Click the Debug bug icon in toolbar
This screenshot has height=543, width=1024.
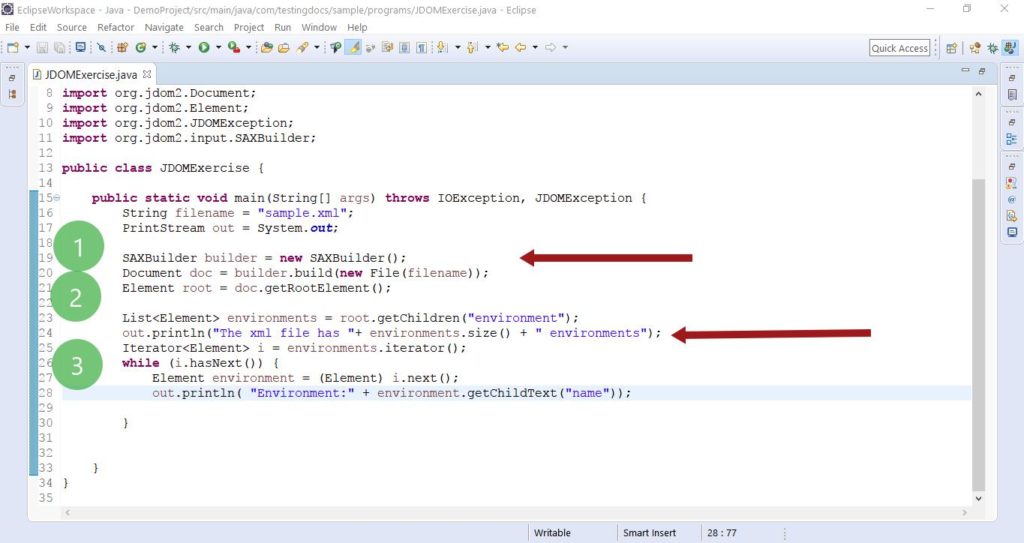coord(174,47)
